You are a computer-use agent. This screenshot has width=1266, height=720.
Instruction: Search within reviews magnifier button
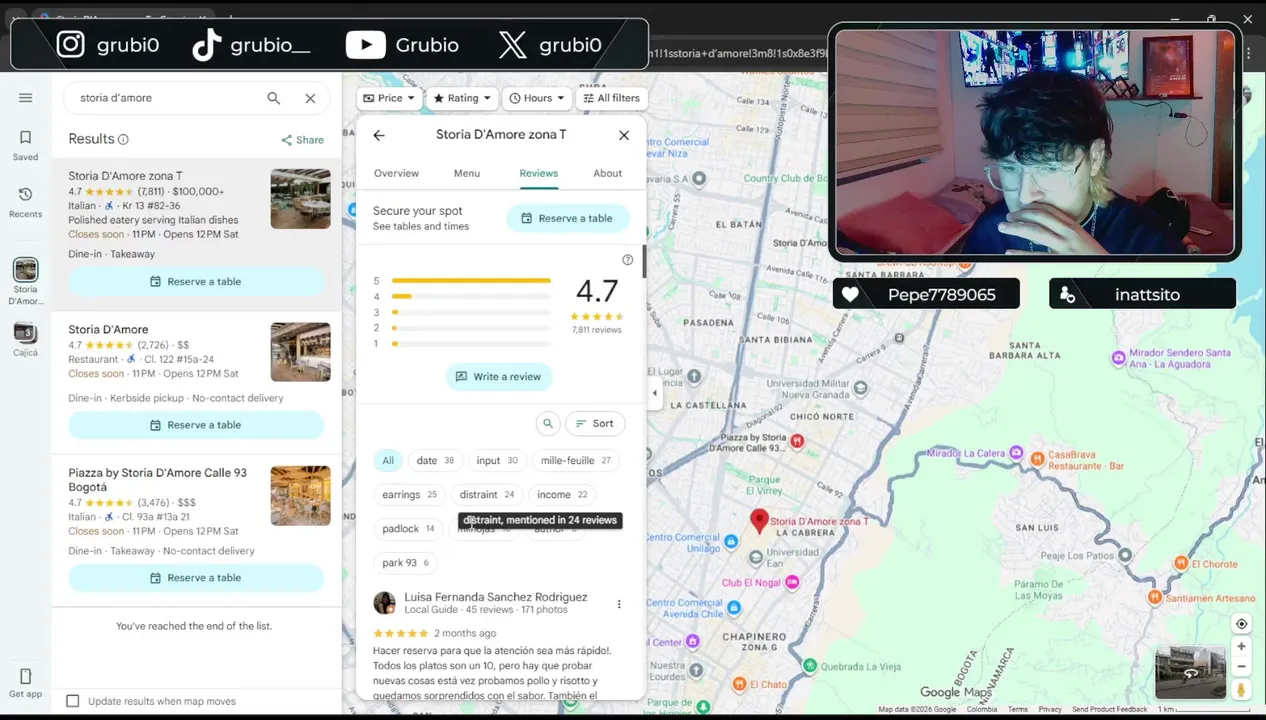[x=548, y=424]
